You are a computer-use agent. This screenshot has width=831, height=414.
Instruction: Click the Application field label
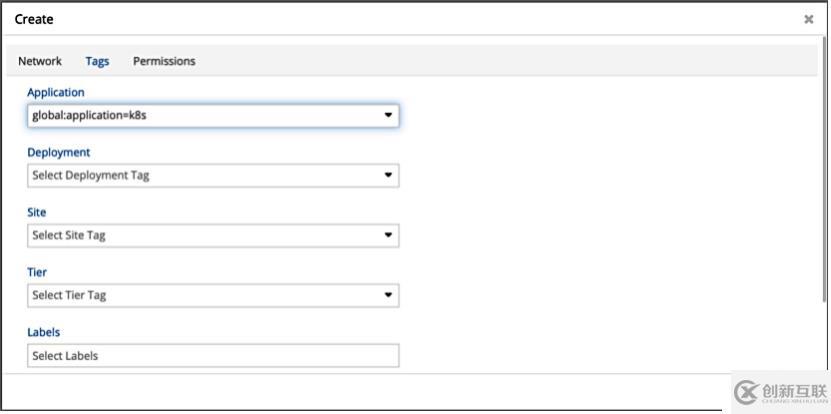[x=56, y=92]
